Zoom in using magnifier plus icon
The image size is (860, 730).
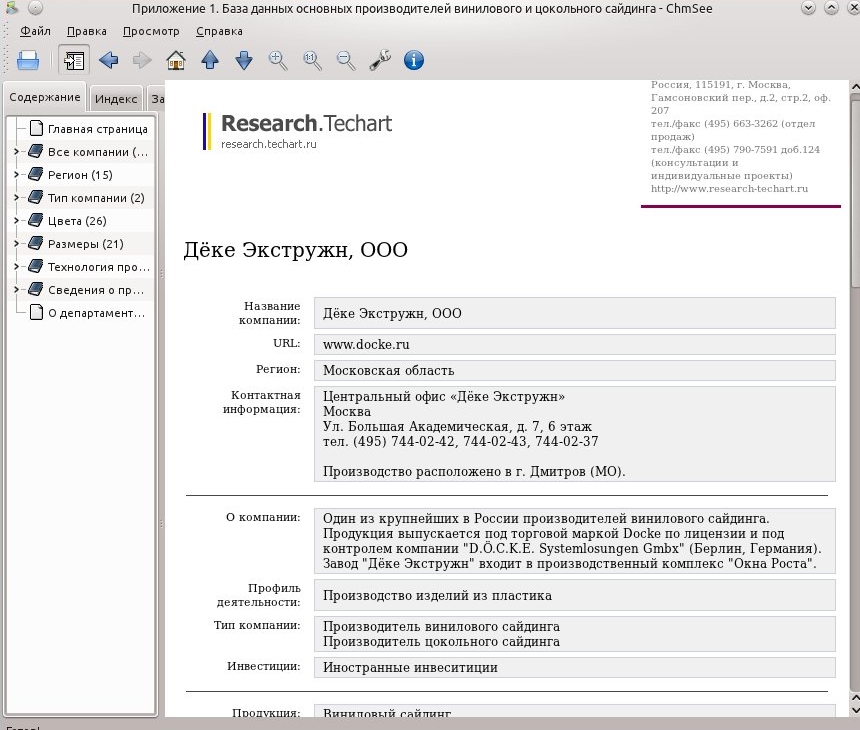pos(278,60)
